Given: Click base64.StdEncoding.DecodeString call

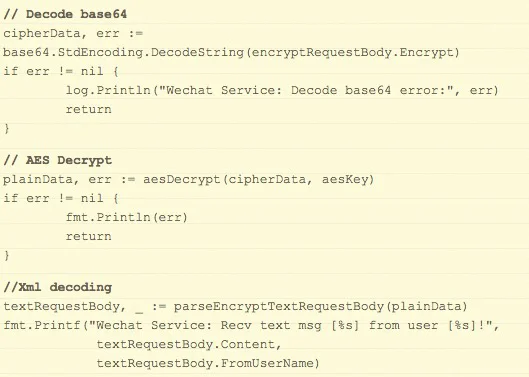Looking at the screenshot, I should (123, 52).
